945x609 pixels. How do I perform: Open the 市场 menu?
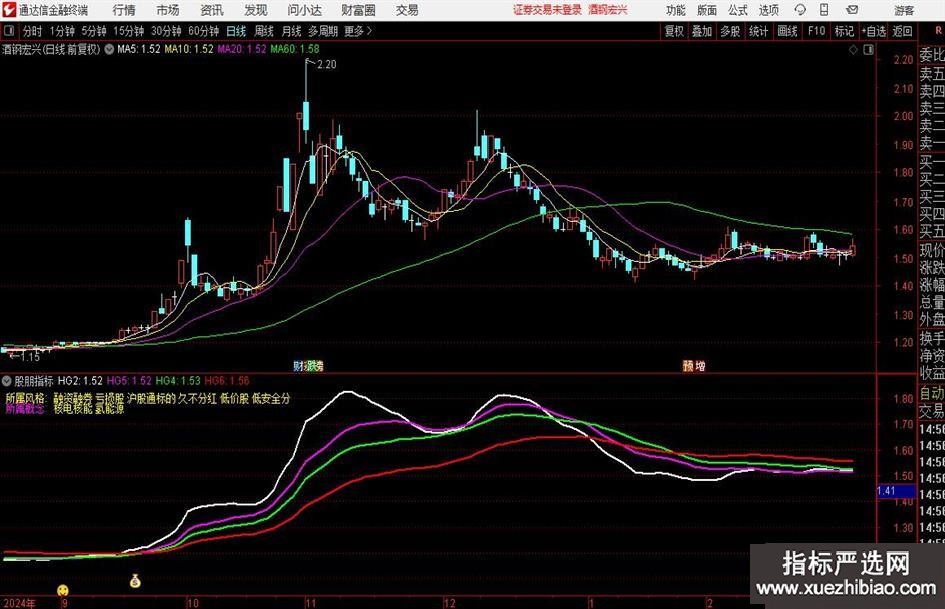[168, 10]
